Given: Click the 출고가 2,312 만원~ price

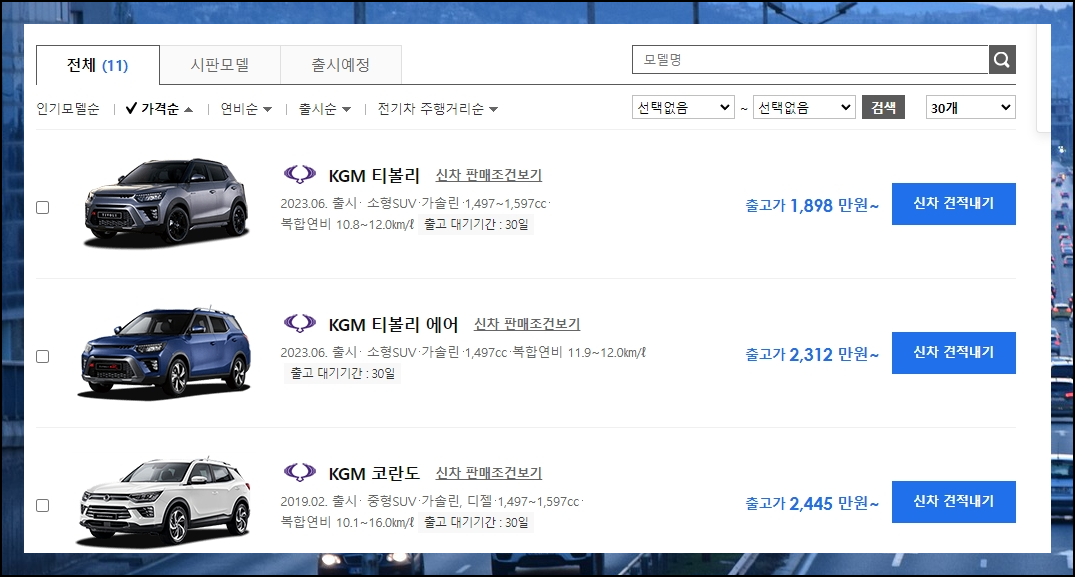Looking at the screenshot, I should (x=812, y=354).
